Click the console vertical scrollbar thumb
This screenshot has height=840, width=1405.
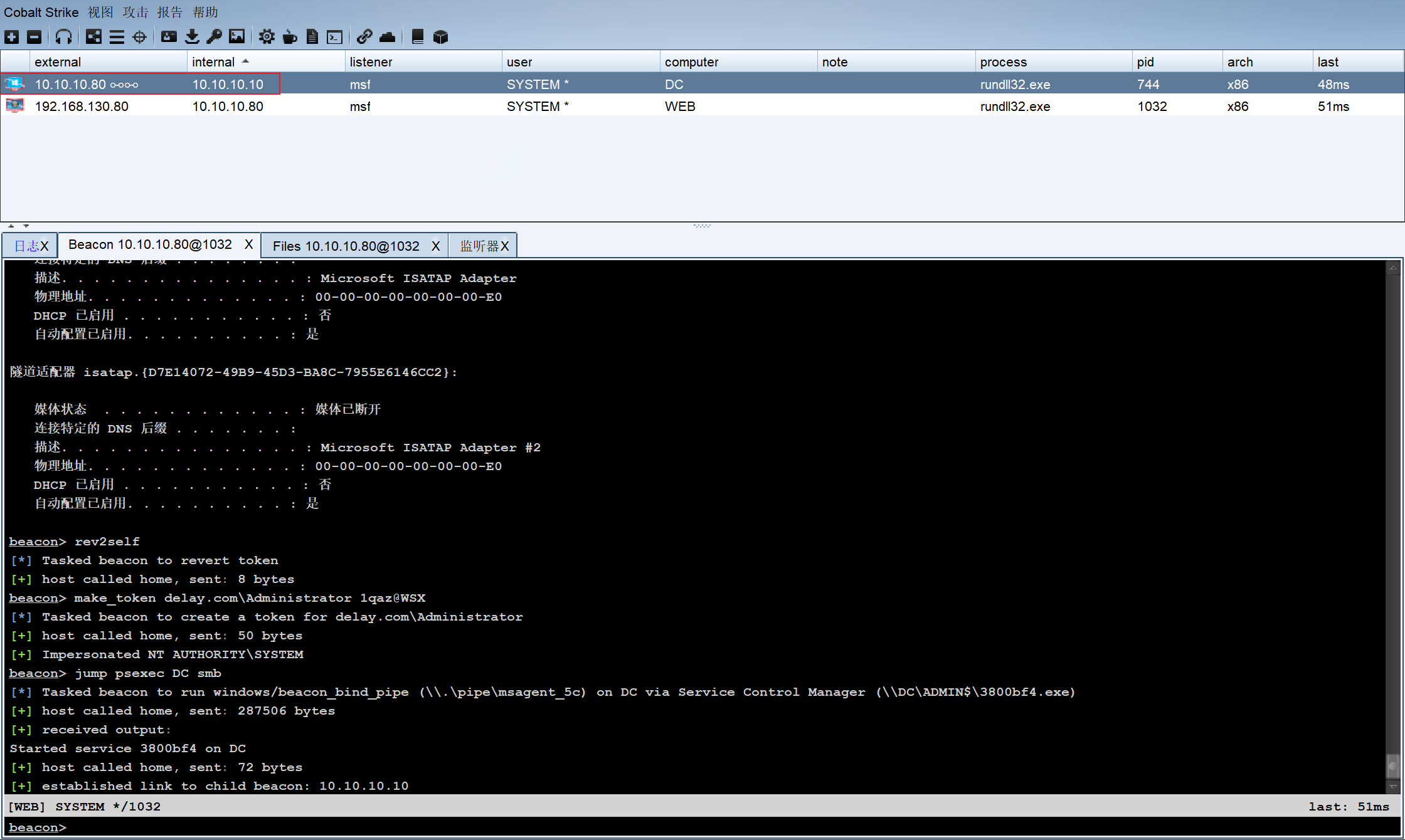pyautogui.click(x=1392, y=765)
